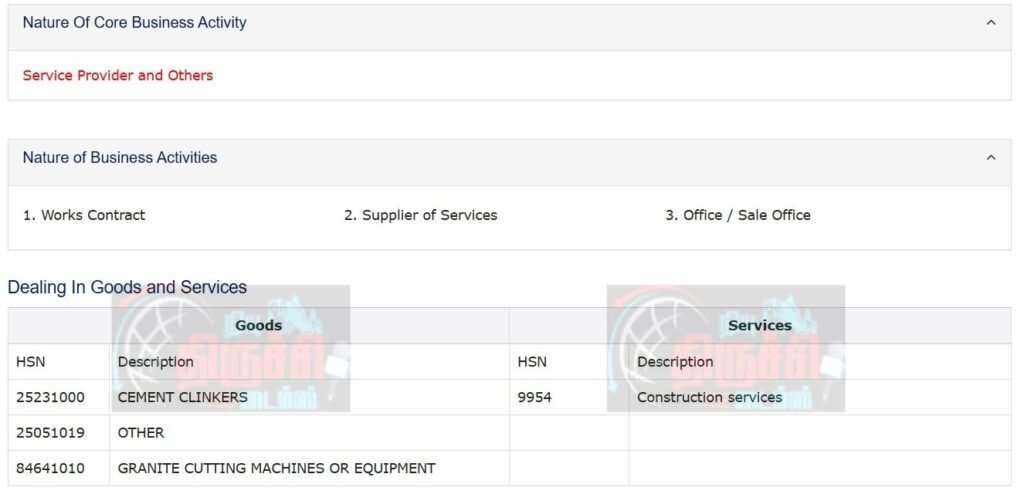Collapse the Nature of Business Activities chevron
Screen dimensions: 1024x494
pos(990,157)
